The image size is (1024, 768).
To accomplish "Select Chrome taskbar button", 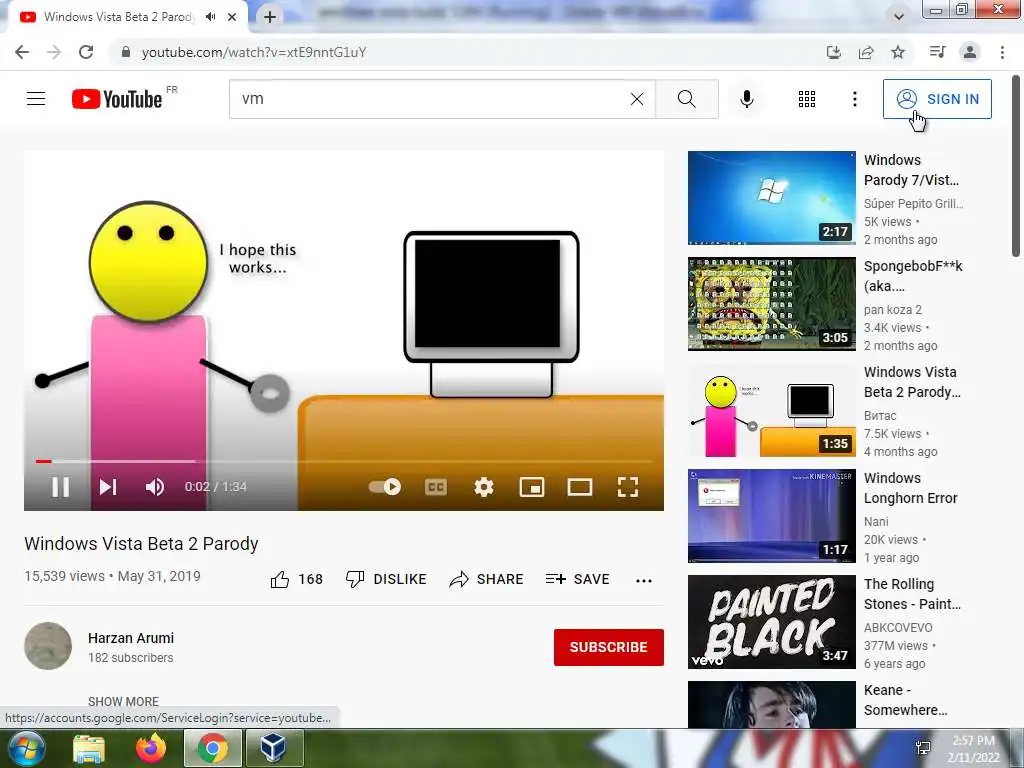I will coord(213,748).
